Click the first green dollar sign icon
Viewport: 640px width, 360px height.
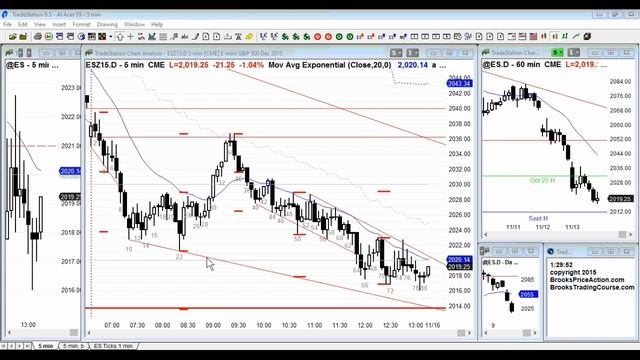(x=285, y=37)
